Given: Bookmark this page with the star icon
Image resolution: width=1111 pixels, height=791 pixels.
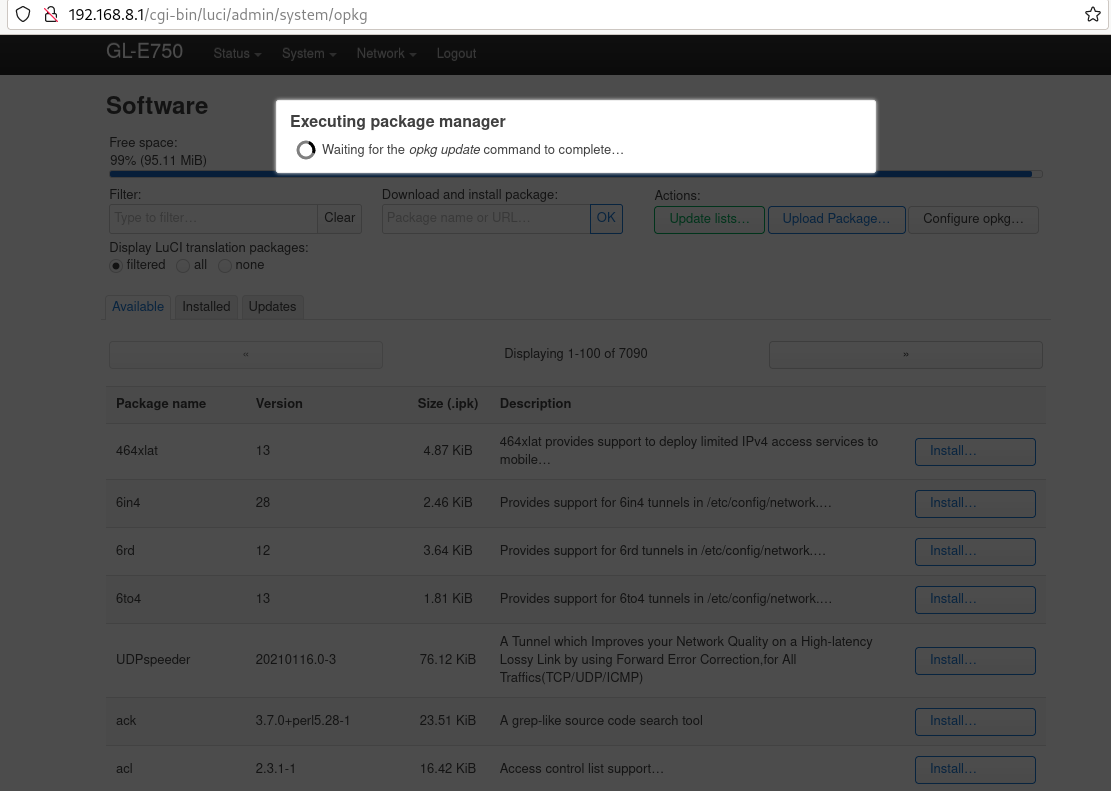Looking at the screenshot, I should point(1092,14).
